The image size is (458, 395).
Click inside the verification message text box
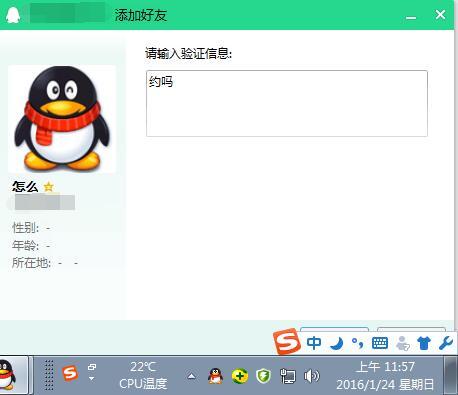pos(287,103)
